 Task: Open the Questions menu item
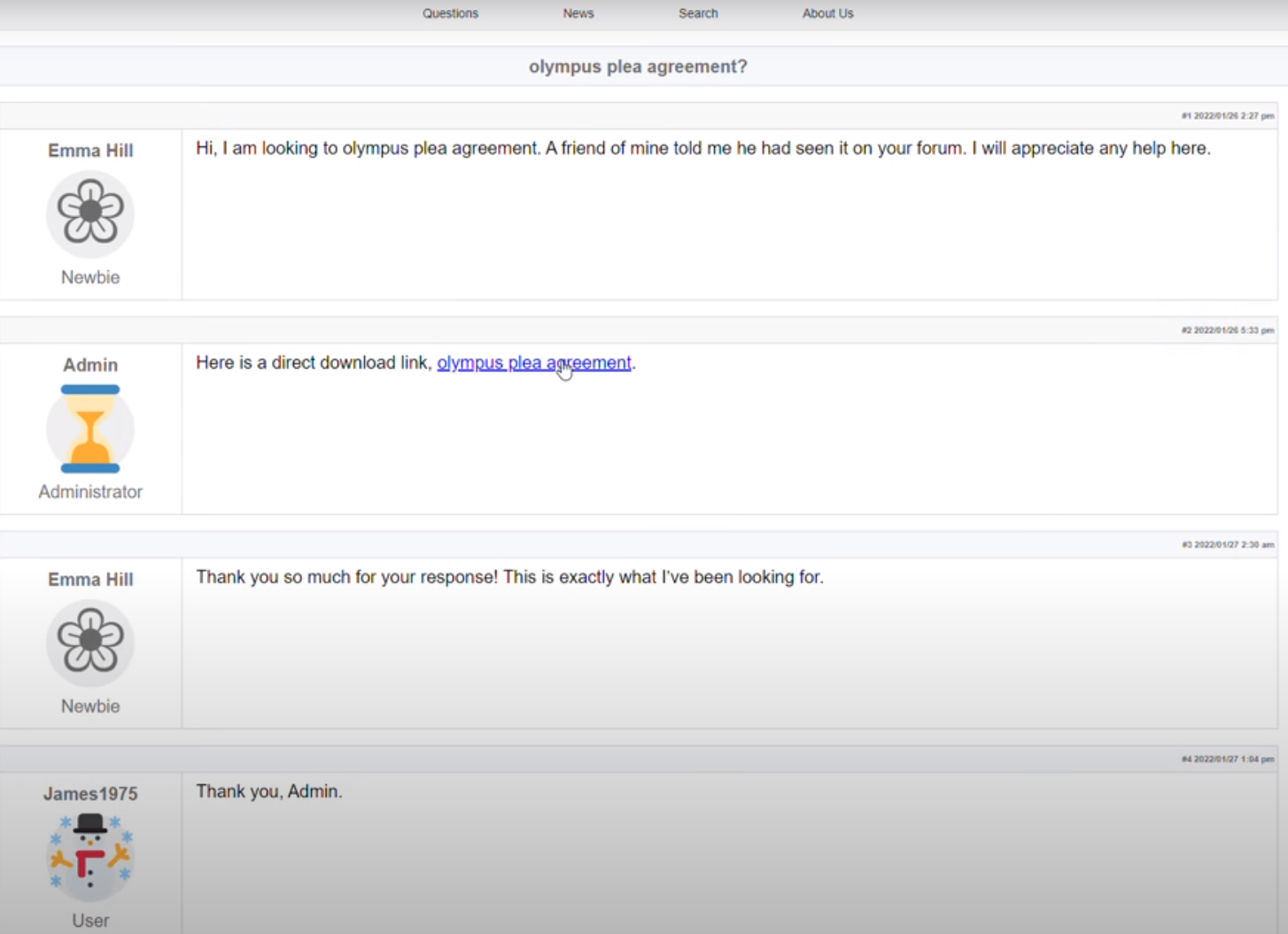[x=450, y=13]
